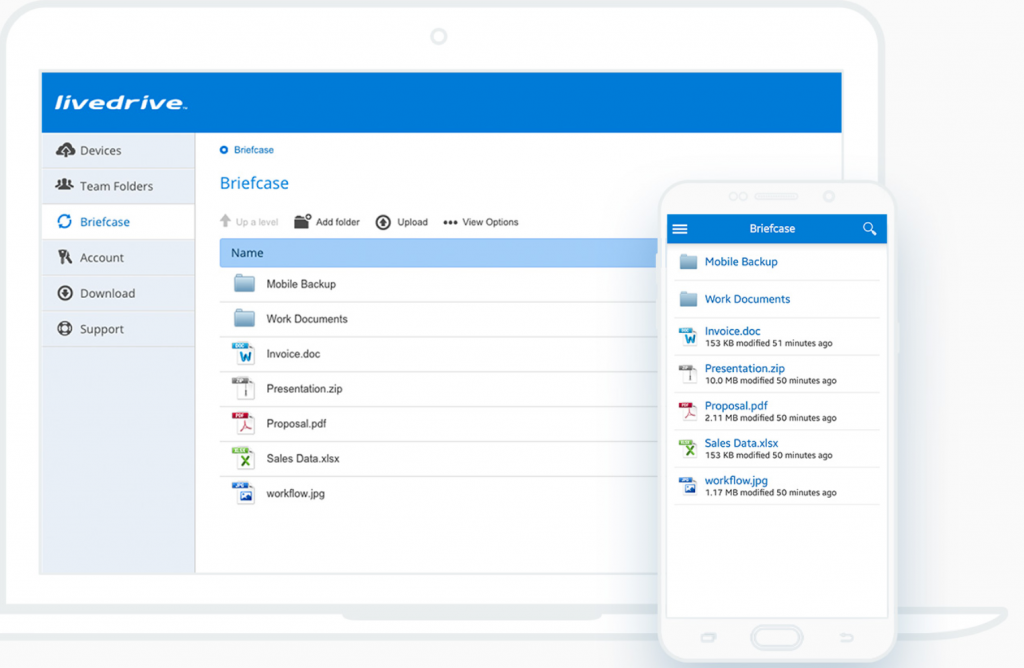This screenshot has width=1024, height=668.
Task: Tap the phone search magnifier icon
Action: coord(869,229)
